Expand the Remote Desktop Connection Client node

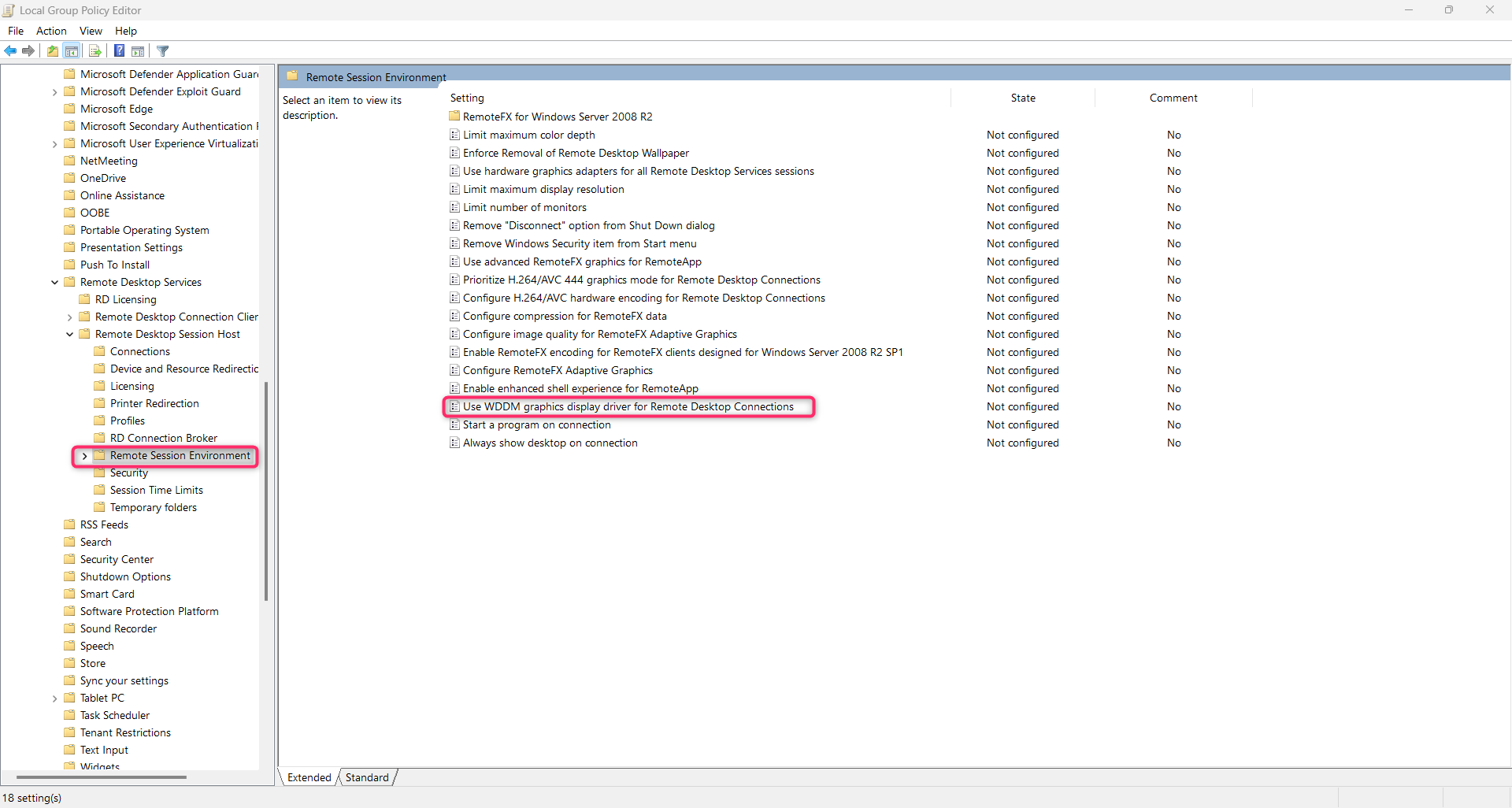pos(69,317)
